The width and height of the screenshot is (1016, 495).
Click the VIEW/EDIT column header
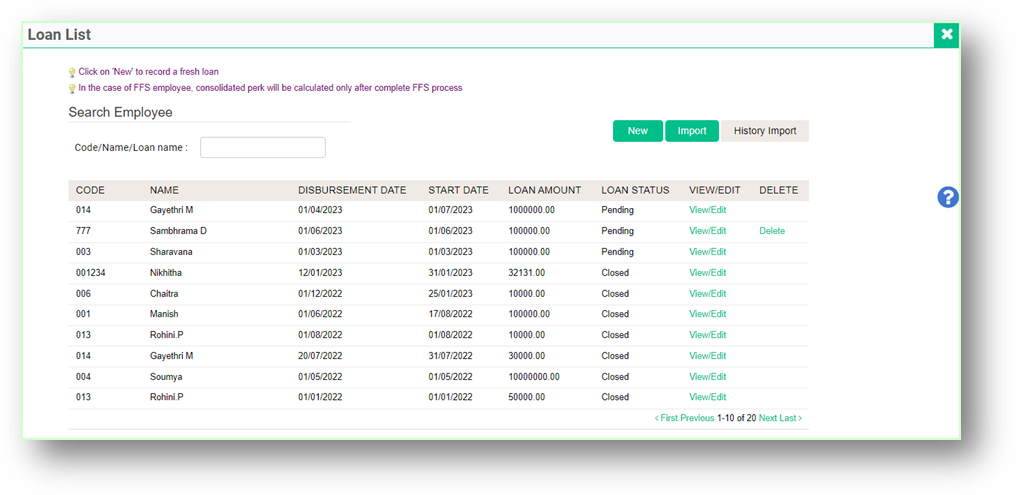click(x=714, y=190)
